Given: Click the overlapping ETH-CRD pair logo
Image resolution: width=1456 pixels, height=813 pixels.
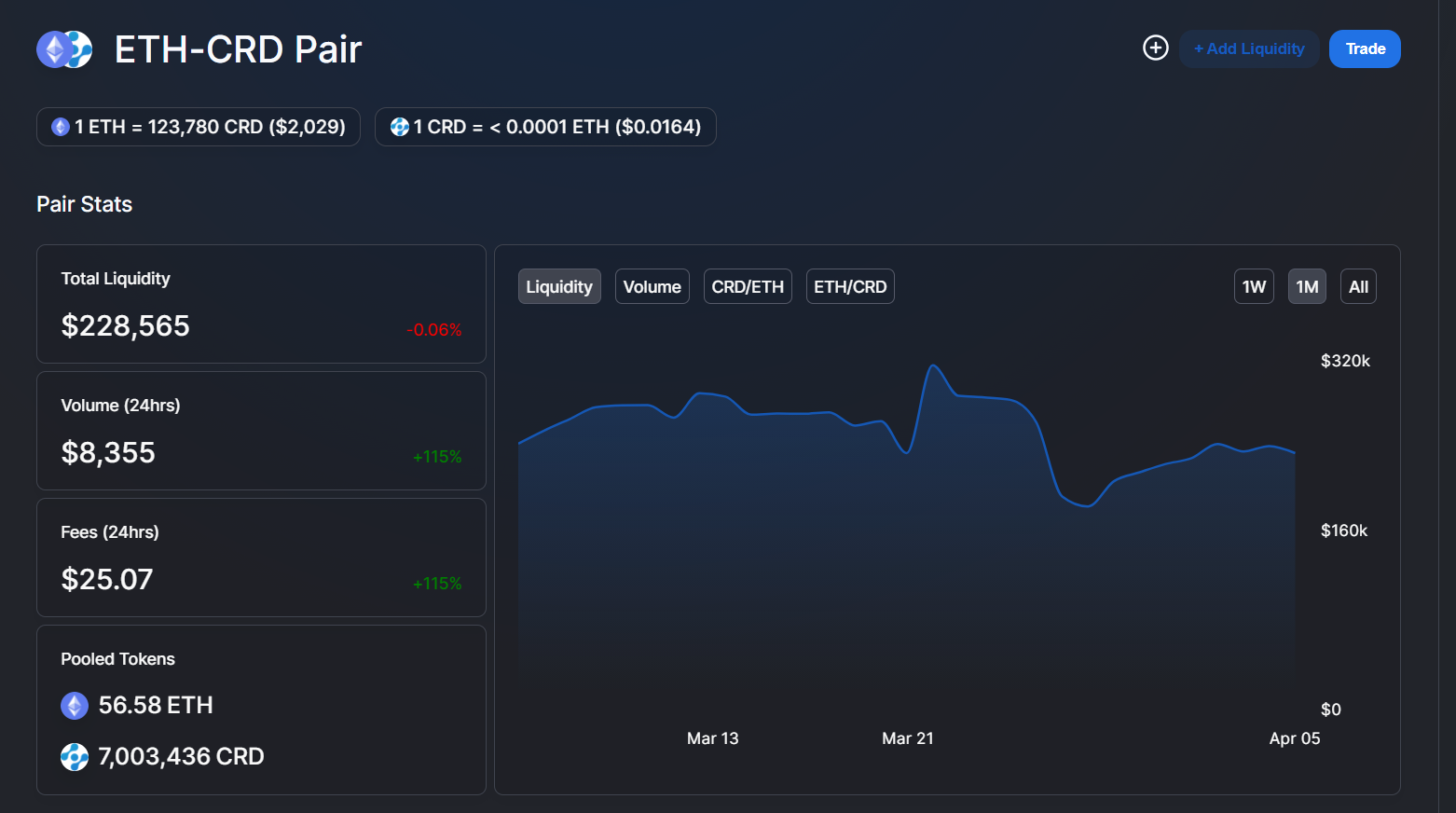Looking at the screenshot, I should pos(64,48).
